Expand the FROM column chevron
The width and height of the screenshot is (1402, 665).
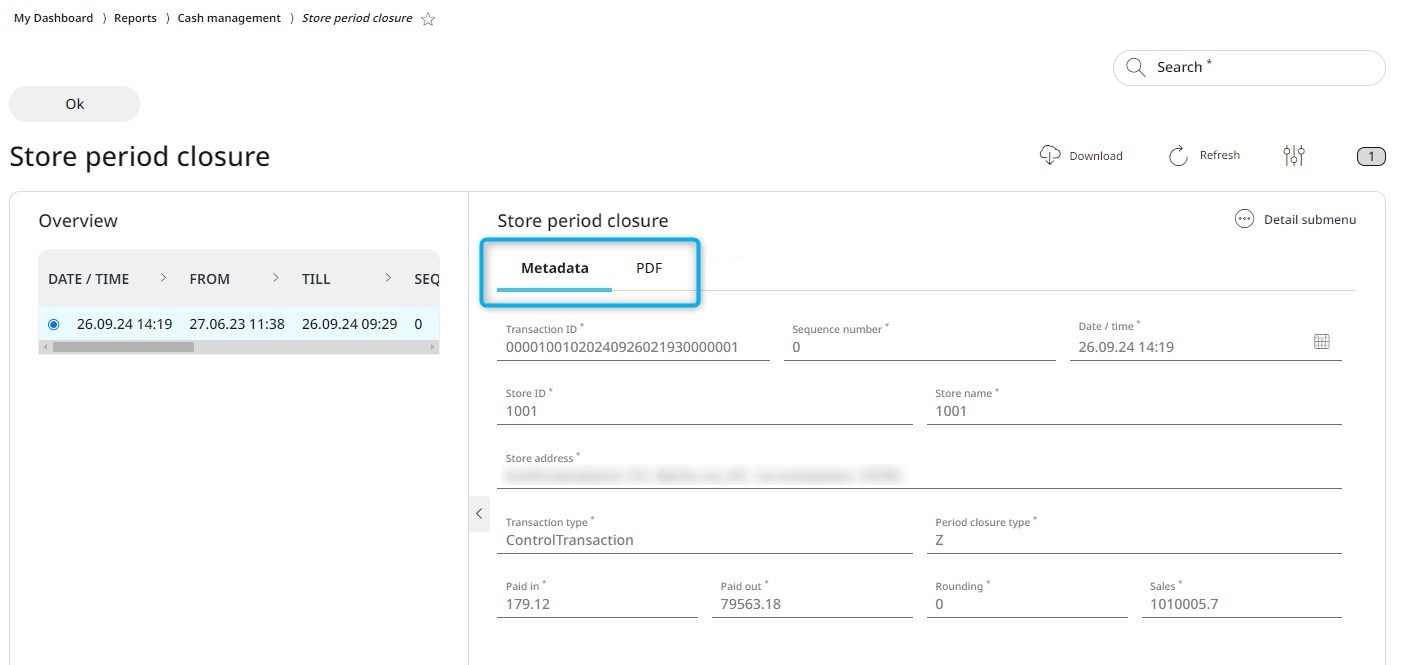point(275,278)
